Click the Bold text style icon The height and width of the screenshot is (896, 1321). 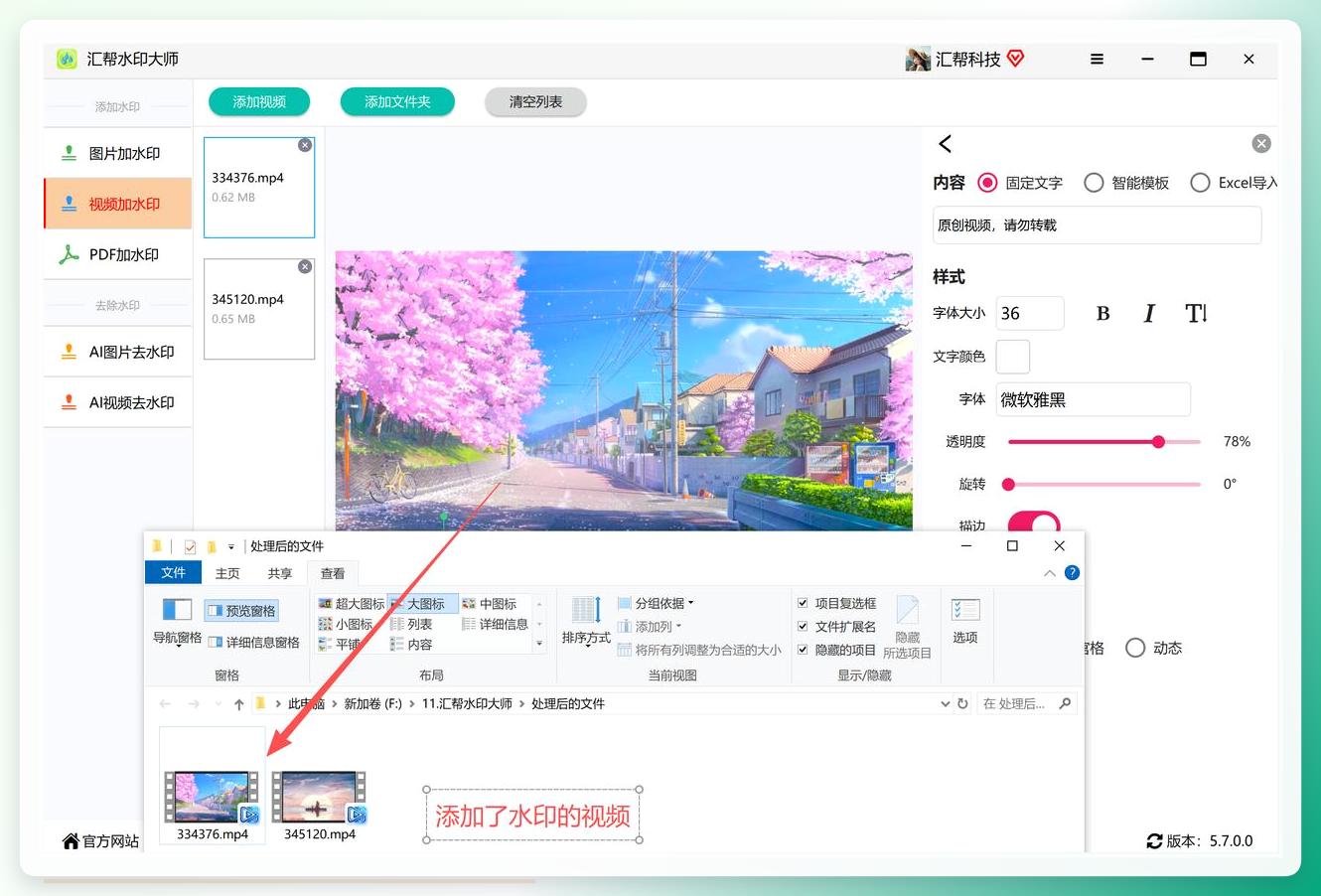pos(1102,314)
